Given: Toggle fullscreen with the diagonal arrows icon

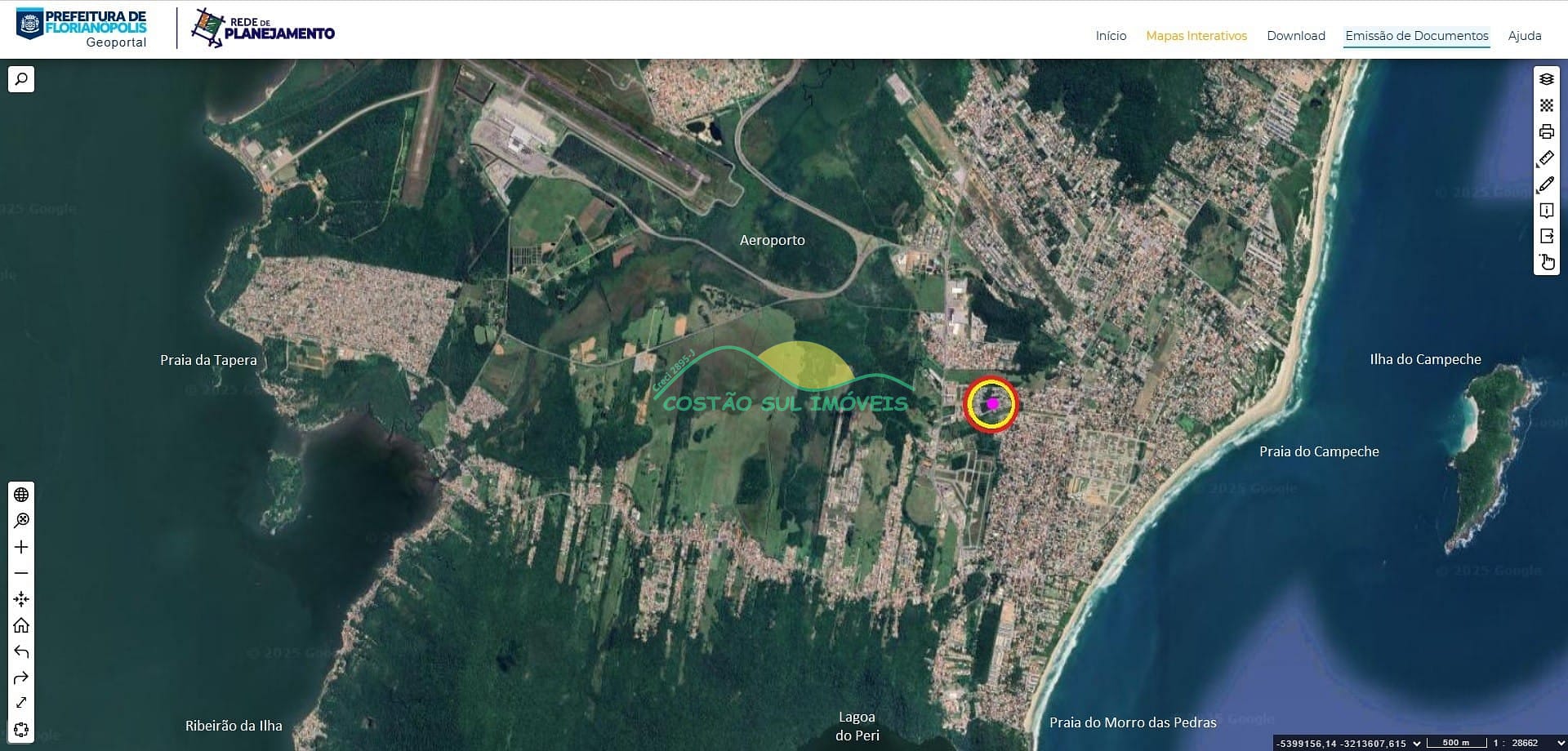Looking at the screenshot, I should coord(21,703).
